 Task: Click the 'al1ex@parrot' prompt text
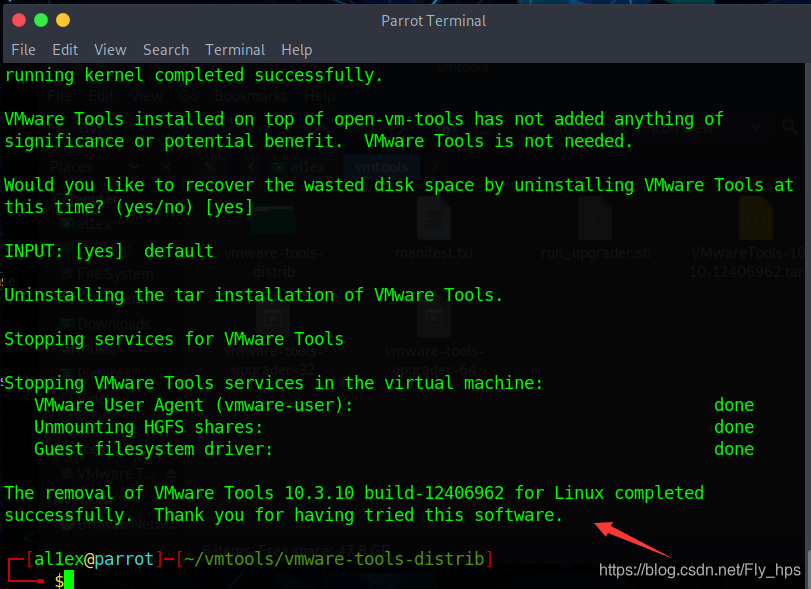click(94, 559)
